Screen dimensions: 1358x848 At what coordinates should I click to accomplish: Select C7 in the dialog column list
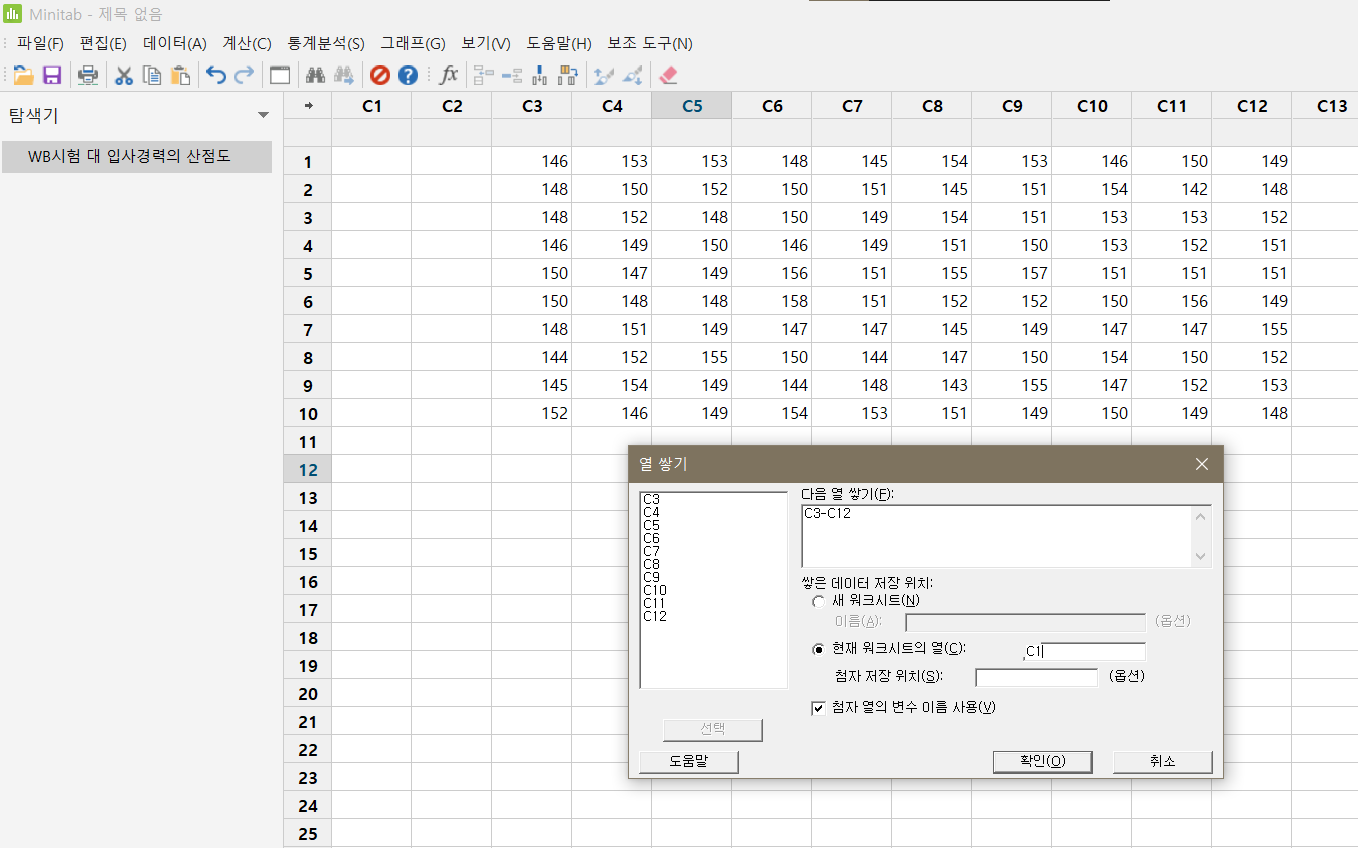[652, 551]
